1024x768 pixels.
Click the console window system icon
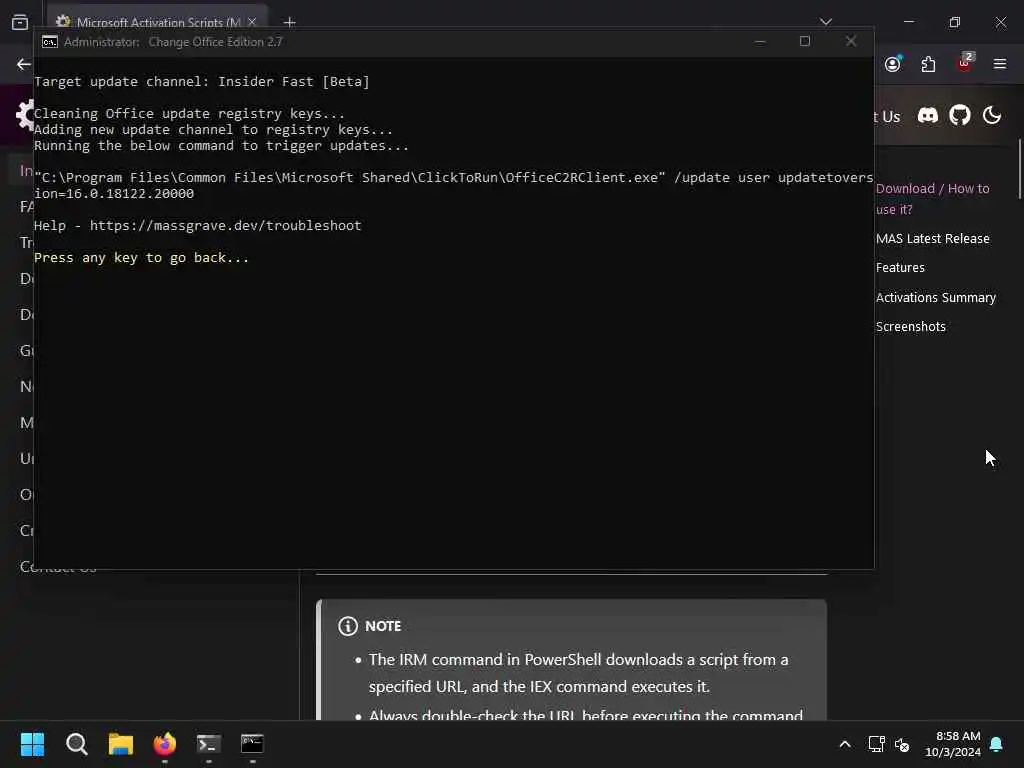point(50,42)
